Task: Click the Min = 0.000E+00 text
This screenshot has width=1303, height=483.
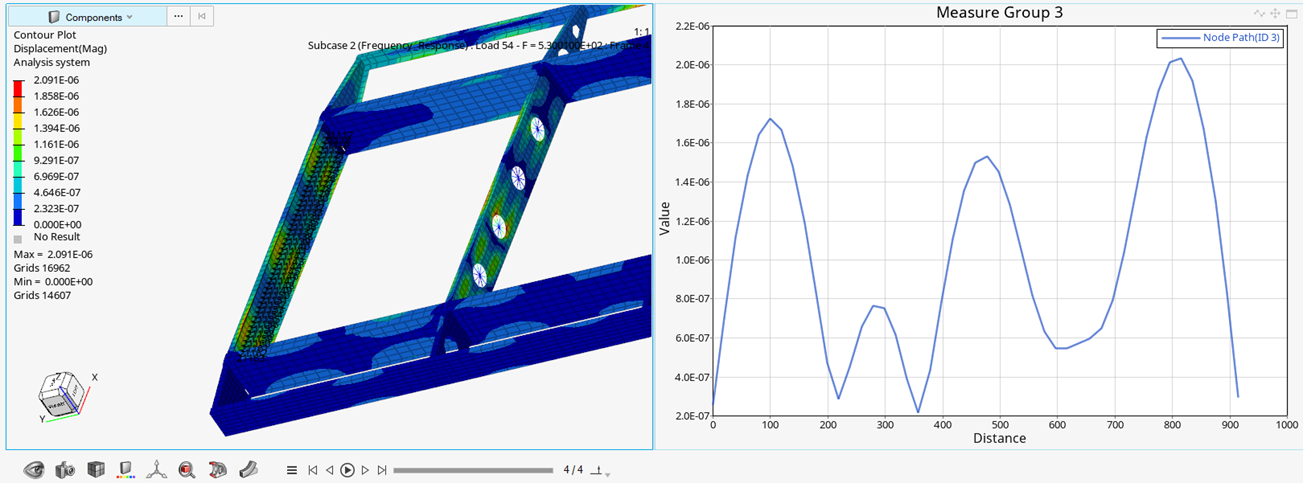Action: pyautogui.click(x=54, y=282)
